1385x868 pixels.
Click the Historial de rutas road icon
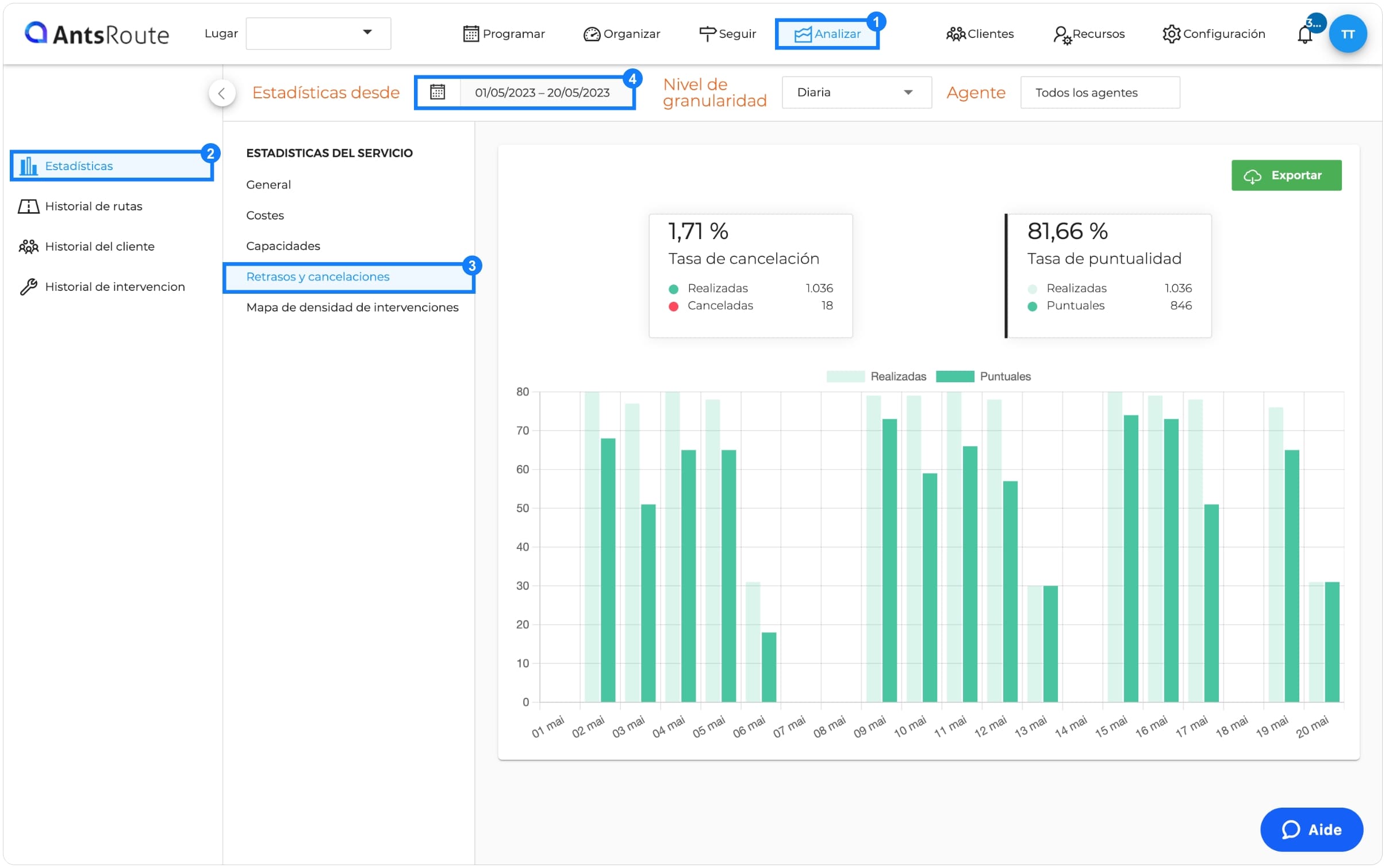coord(28,206)
